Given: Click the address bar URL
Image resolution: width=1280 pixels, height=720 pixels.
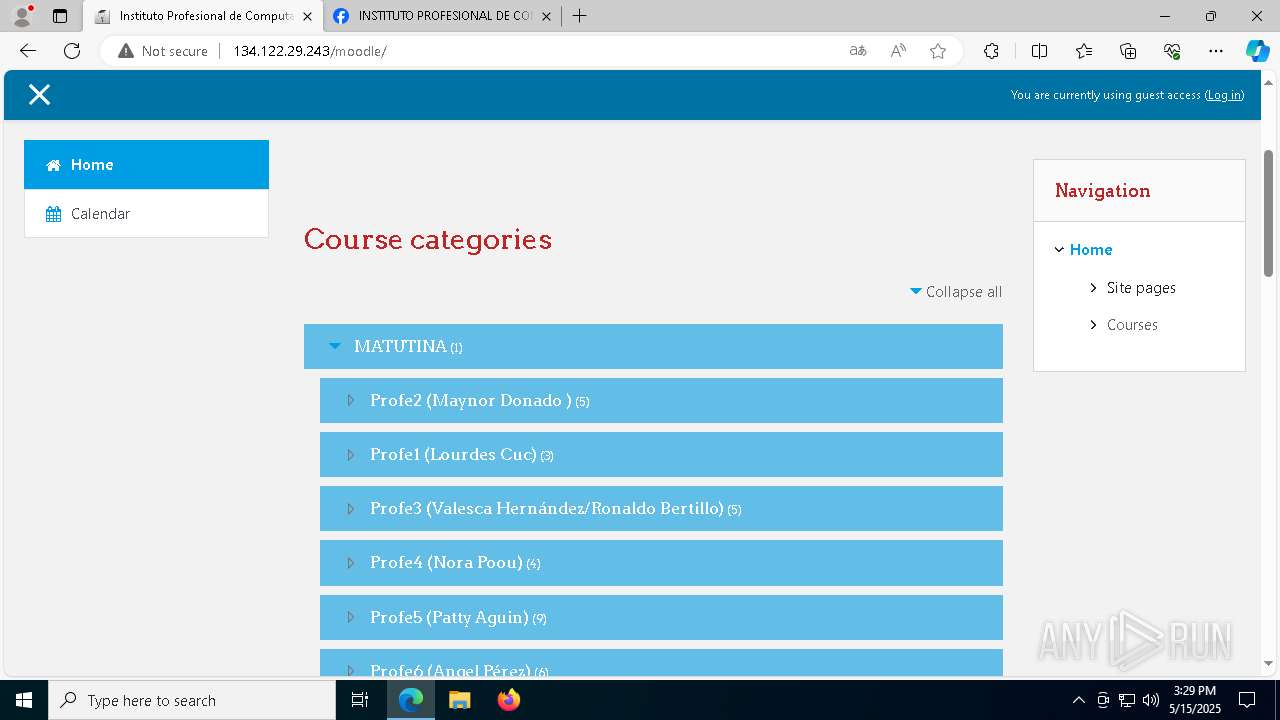Looking at the screenshot, I should pos(310,51).
